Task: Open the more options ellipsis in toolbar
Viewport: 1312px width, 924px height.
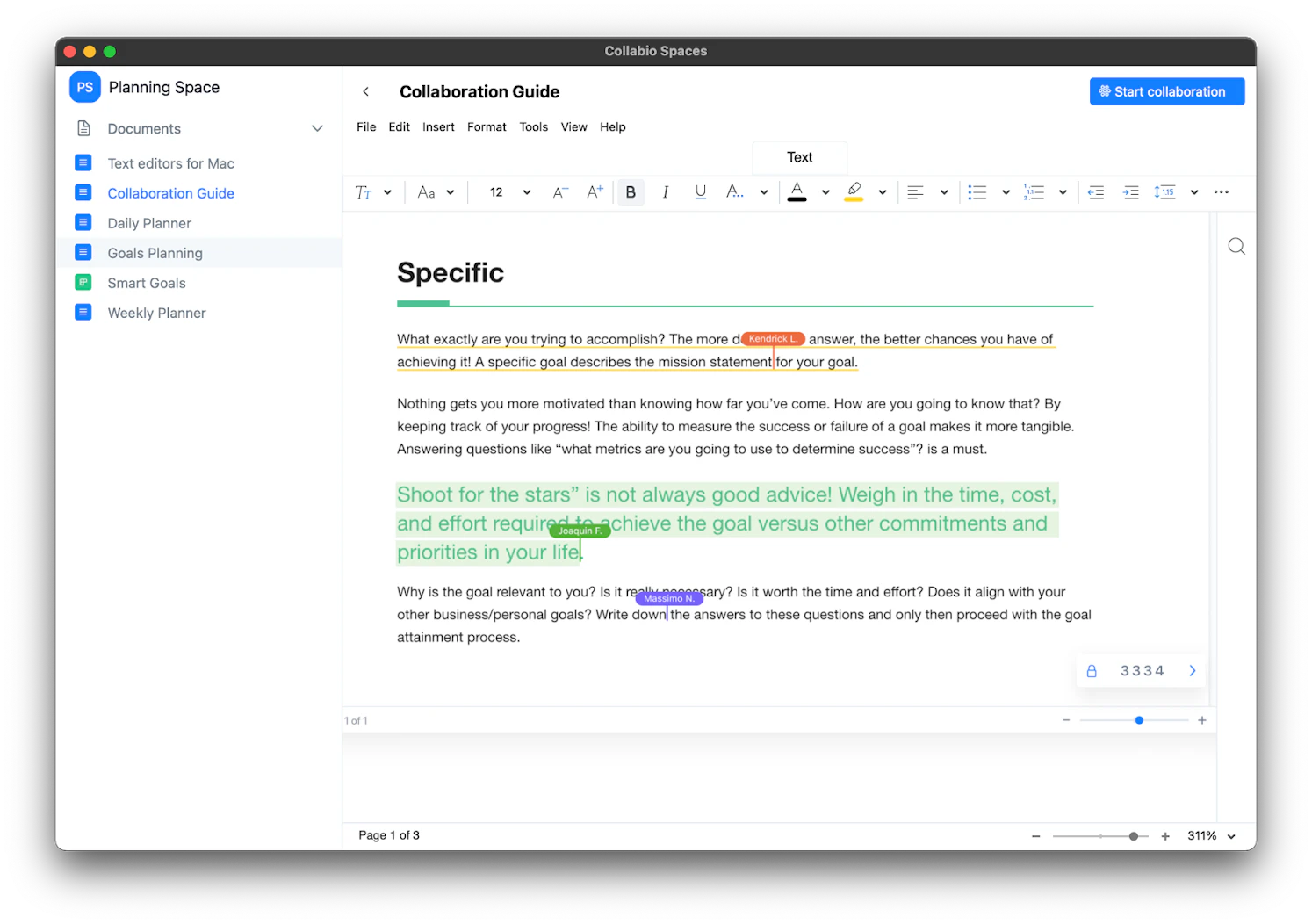Action: coord(1221,192)
